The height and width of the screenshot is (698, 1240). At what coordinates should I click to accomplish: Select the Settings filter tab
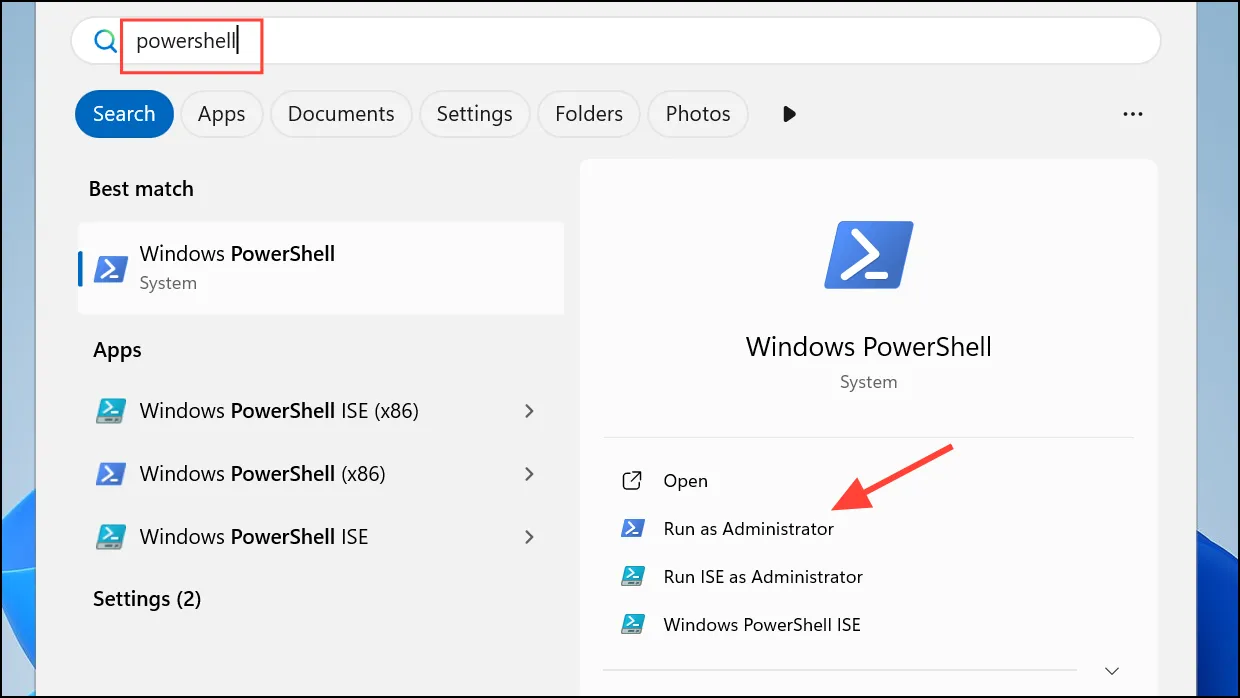474,114
